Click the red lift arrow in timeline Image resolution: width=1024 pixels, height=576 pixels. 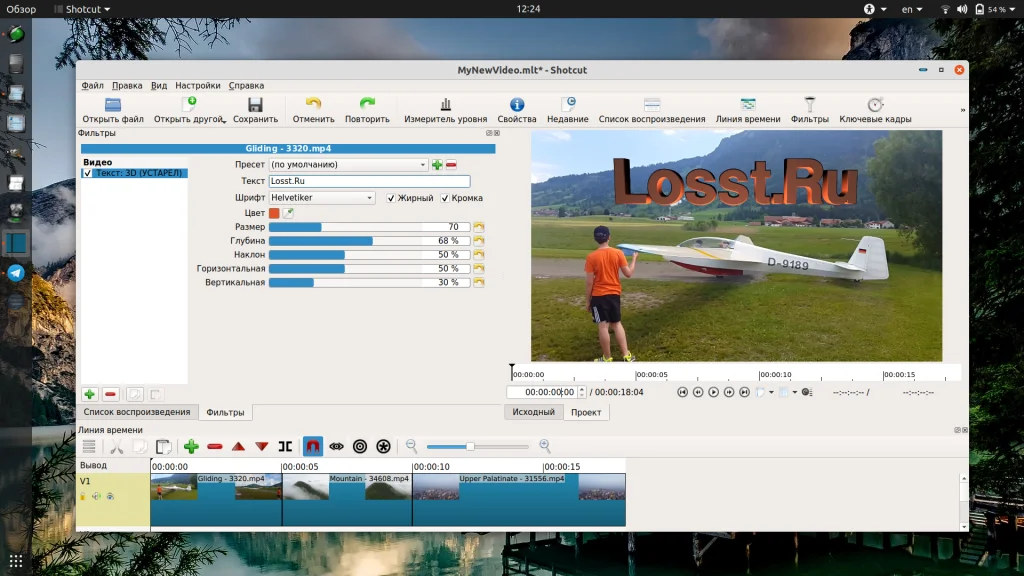(238, 446)
